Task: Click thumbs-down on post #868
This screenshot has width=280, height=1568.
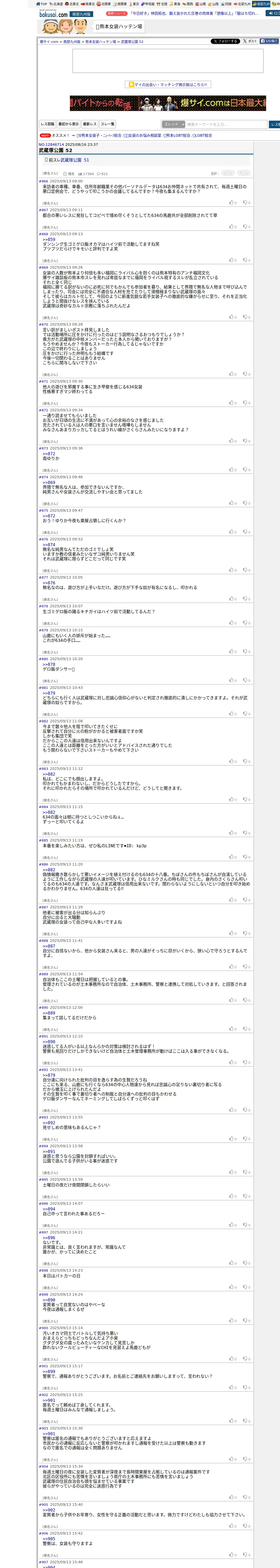Action: (247, 260)
